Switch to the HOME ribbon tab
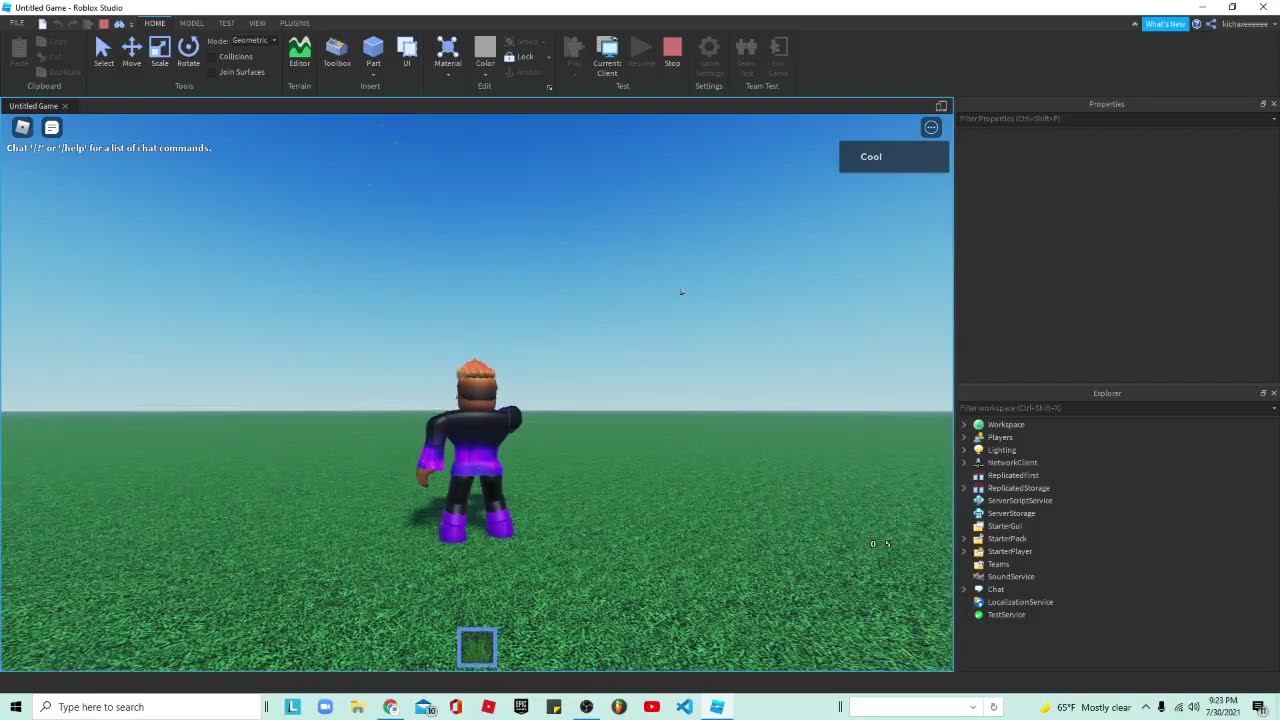 (x=155, y=23)
